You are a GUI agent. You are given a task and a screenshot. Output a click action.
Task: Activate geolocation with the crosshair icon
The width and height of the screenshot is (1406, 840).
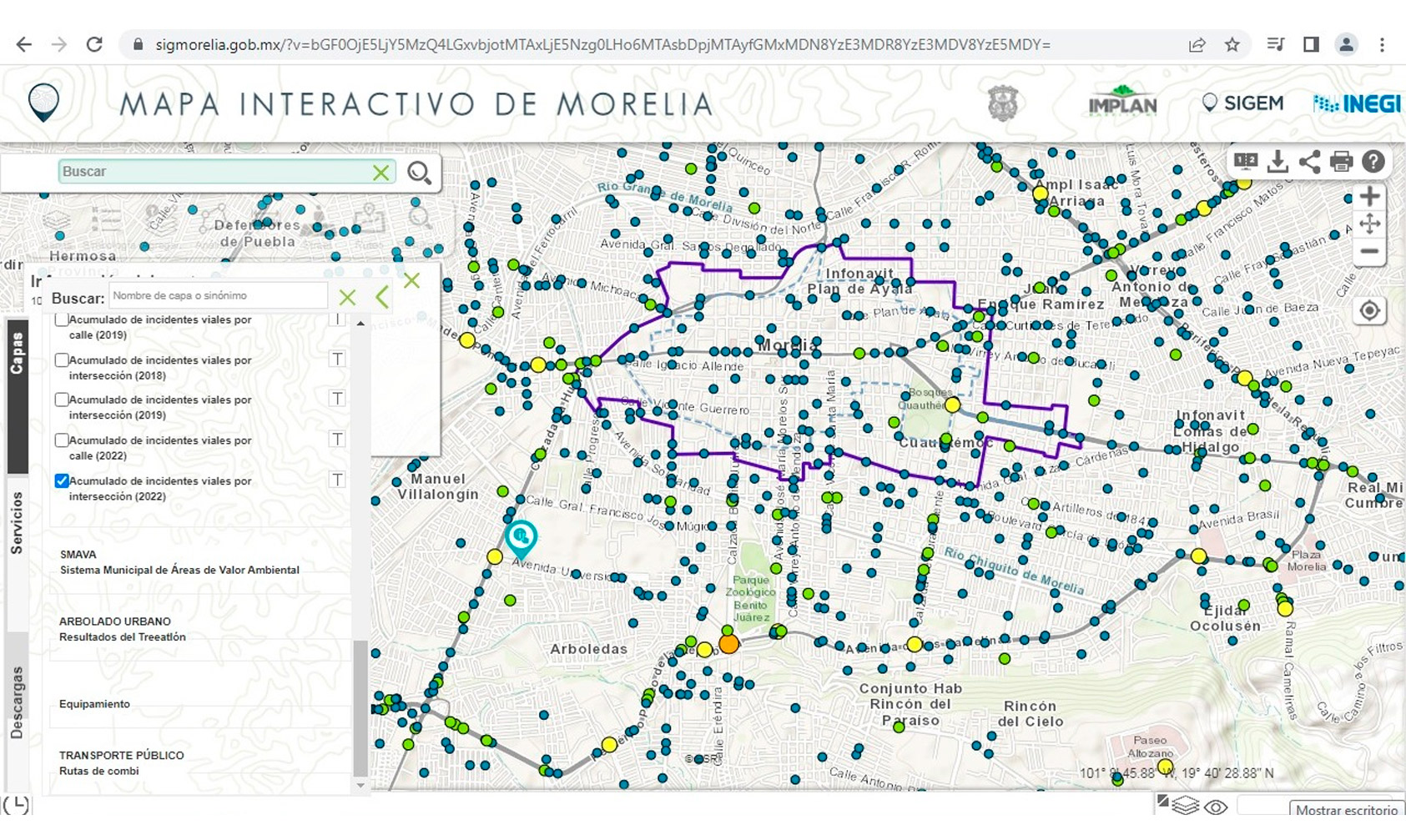(1369, 310)
